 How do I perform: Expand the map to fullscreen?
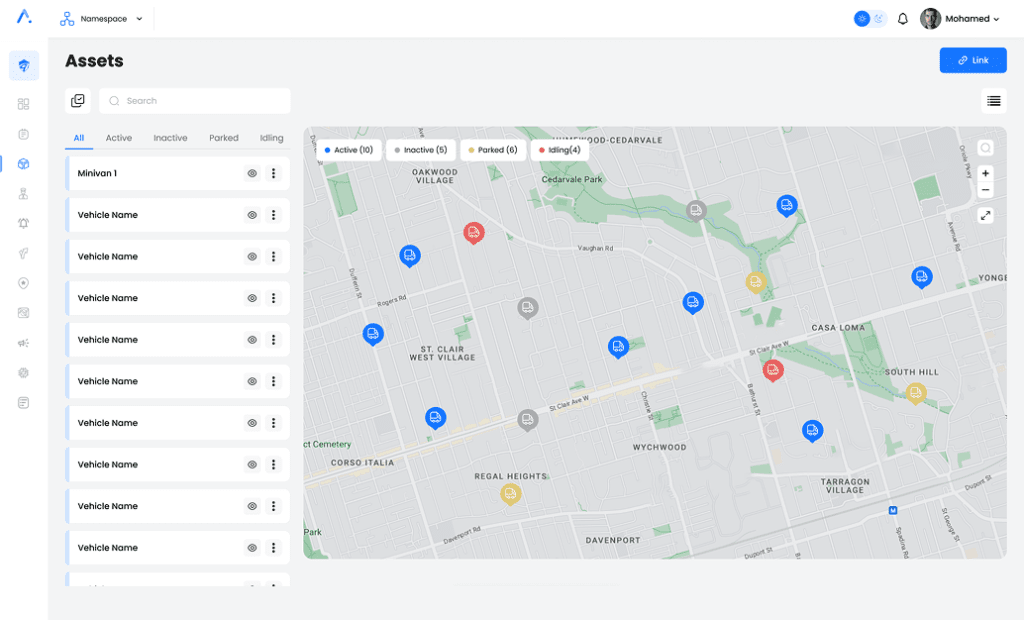[986, 216]
